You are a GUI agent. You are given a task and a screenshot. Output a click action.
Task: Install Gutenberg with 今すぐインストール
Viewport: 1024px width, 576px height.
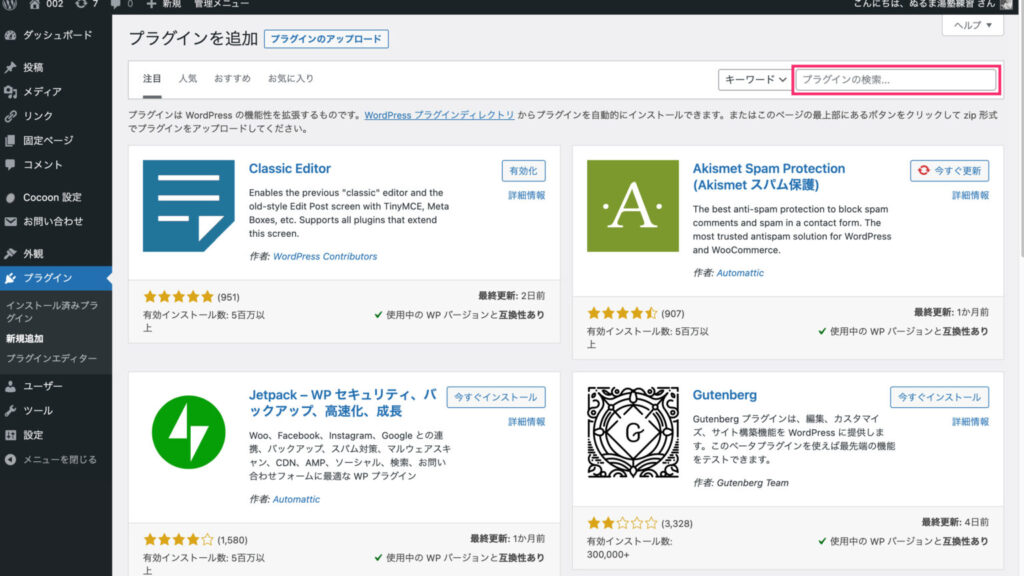click(x=939, y=397)
